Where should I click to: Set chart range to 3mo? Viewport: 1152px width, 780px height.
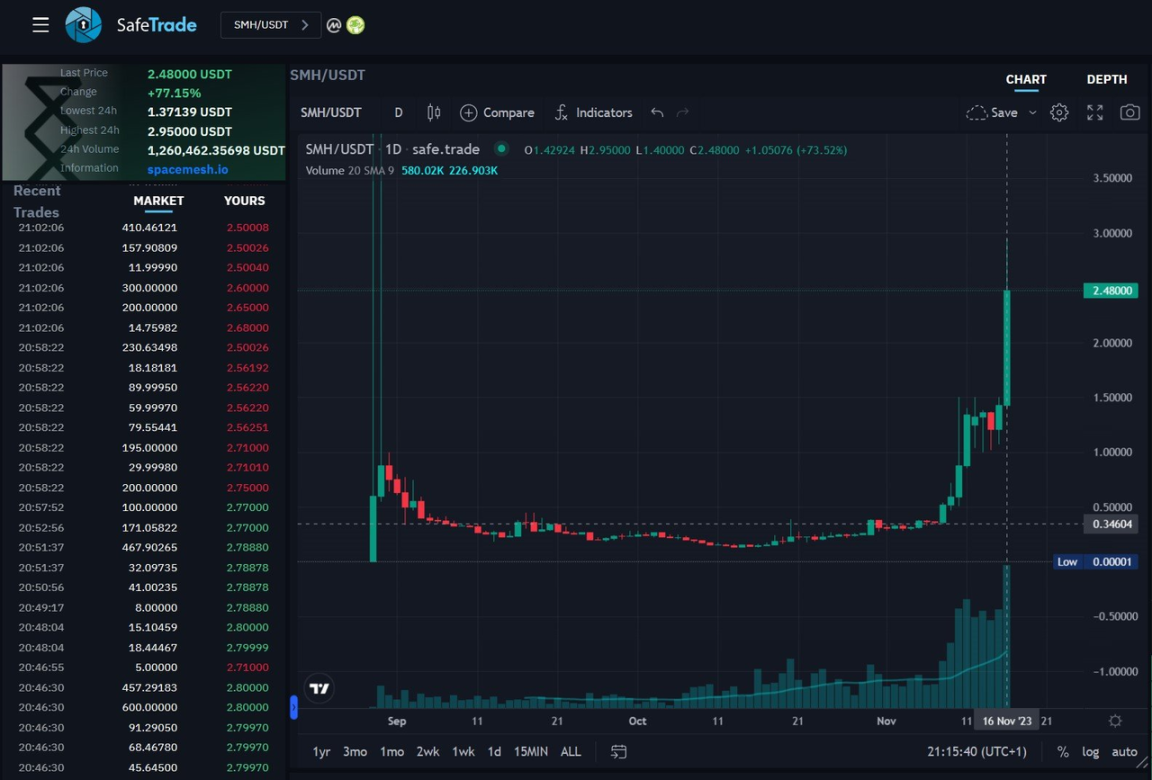pyautogui.click(x=354, y=751)
